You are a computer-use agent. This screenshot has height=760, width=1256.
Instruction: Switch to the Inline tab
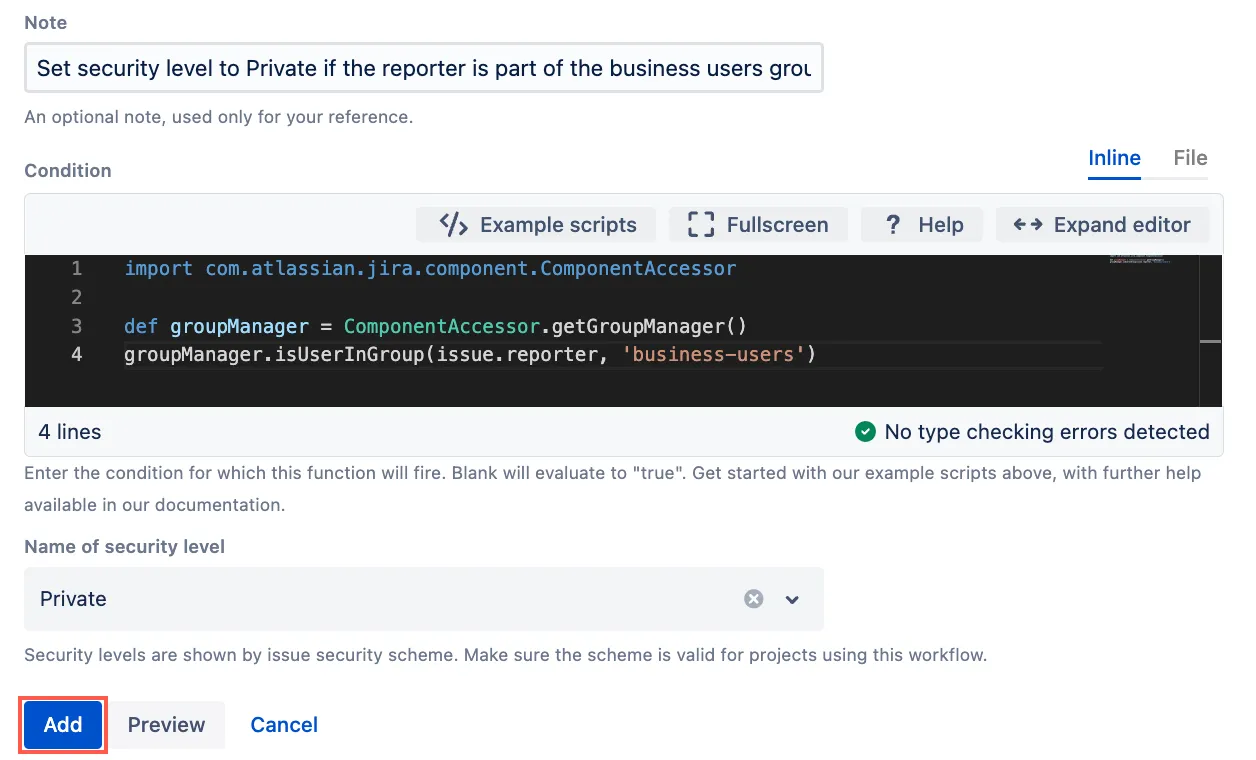click(1114, 158)
